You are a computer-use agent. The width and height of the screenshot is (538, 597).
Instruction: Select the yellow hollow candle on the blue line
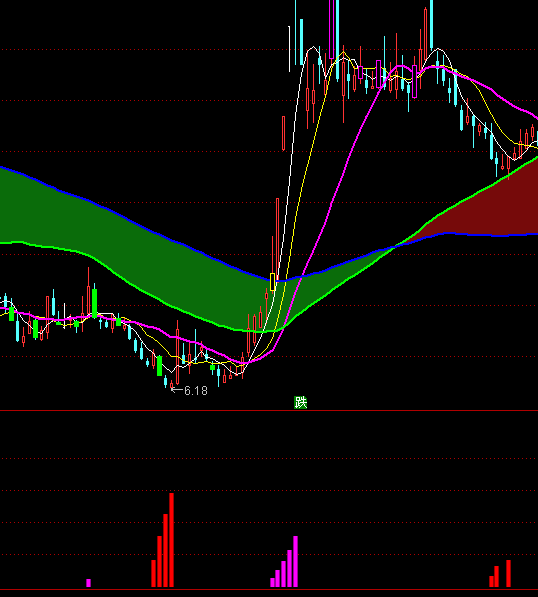(273, 282)
